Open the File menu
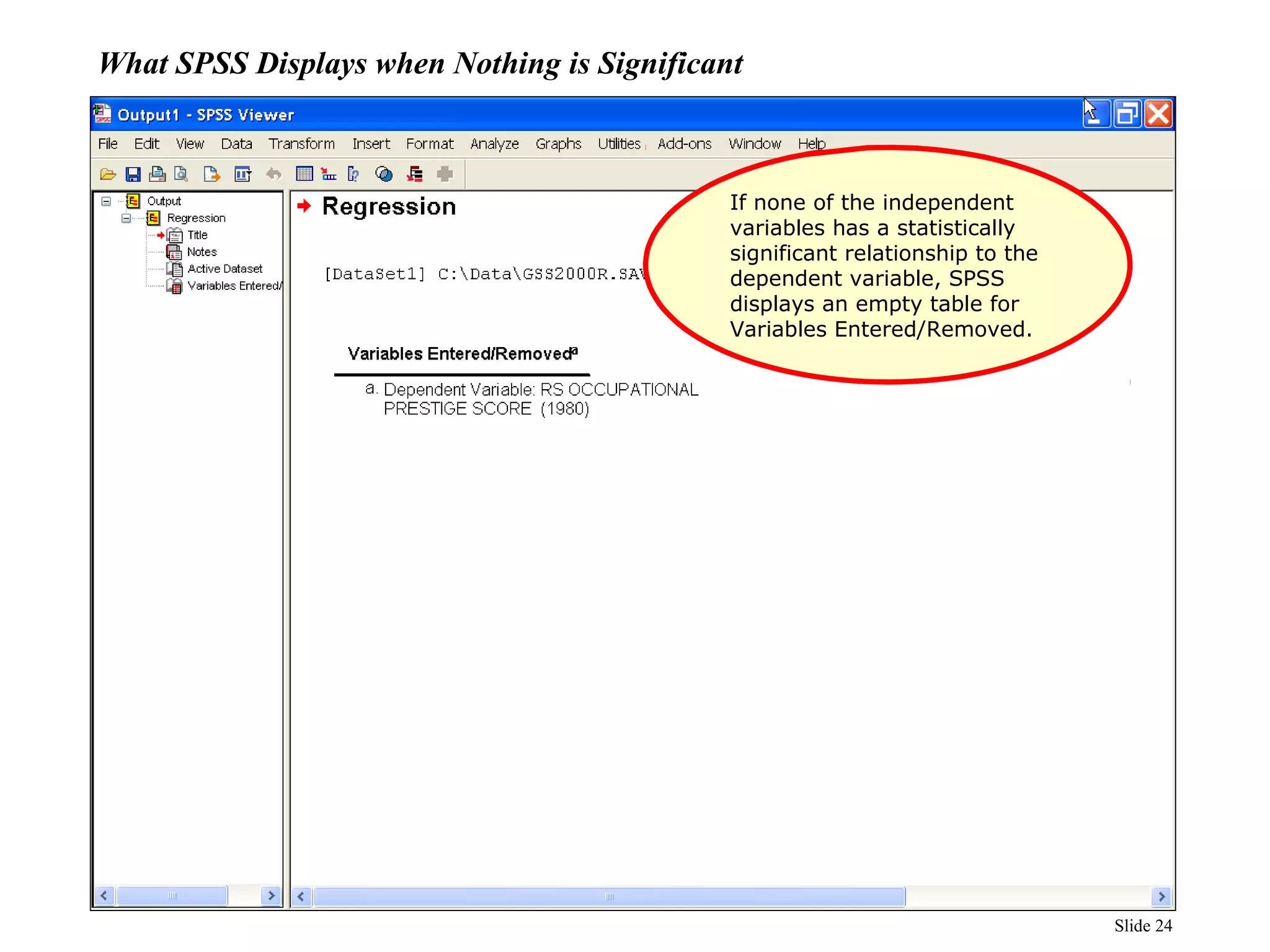1270x952 pixels. click(108, 144)
